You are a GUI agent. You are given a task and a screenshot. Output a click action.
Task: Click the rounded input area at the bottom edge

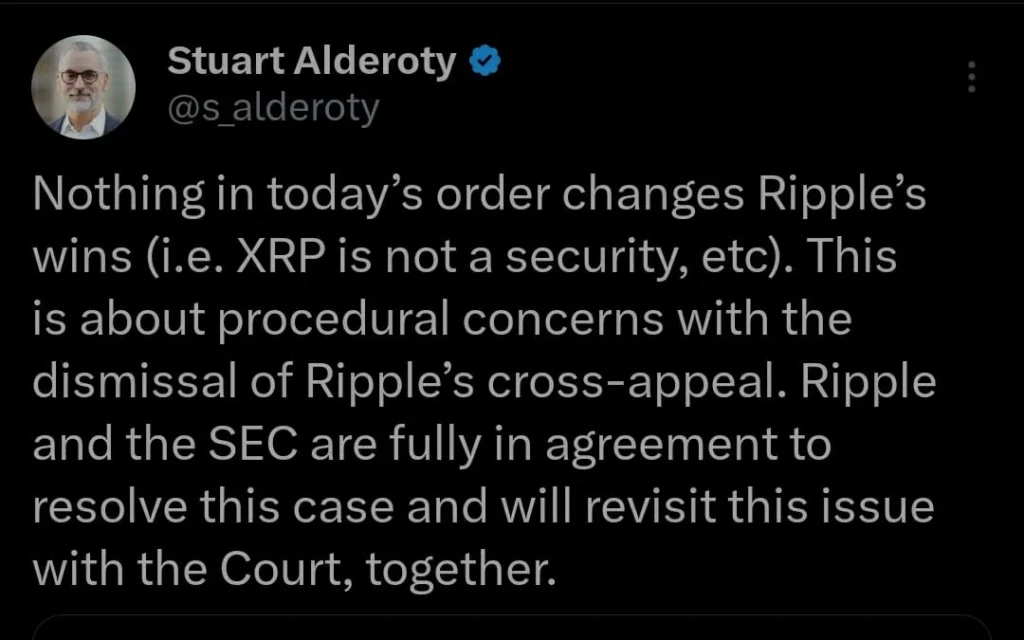click(512, 630)
